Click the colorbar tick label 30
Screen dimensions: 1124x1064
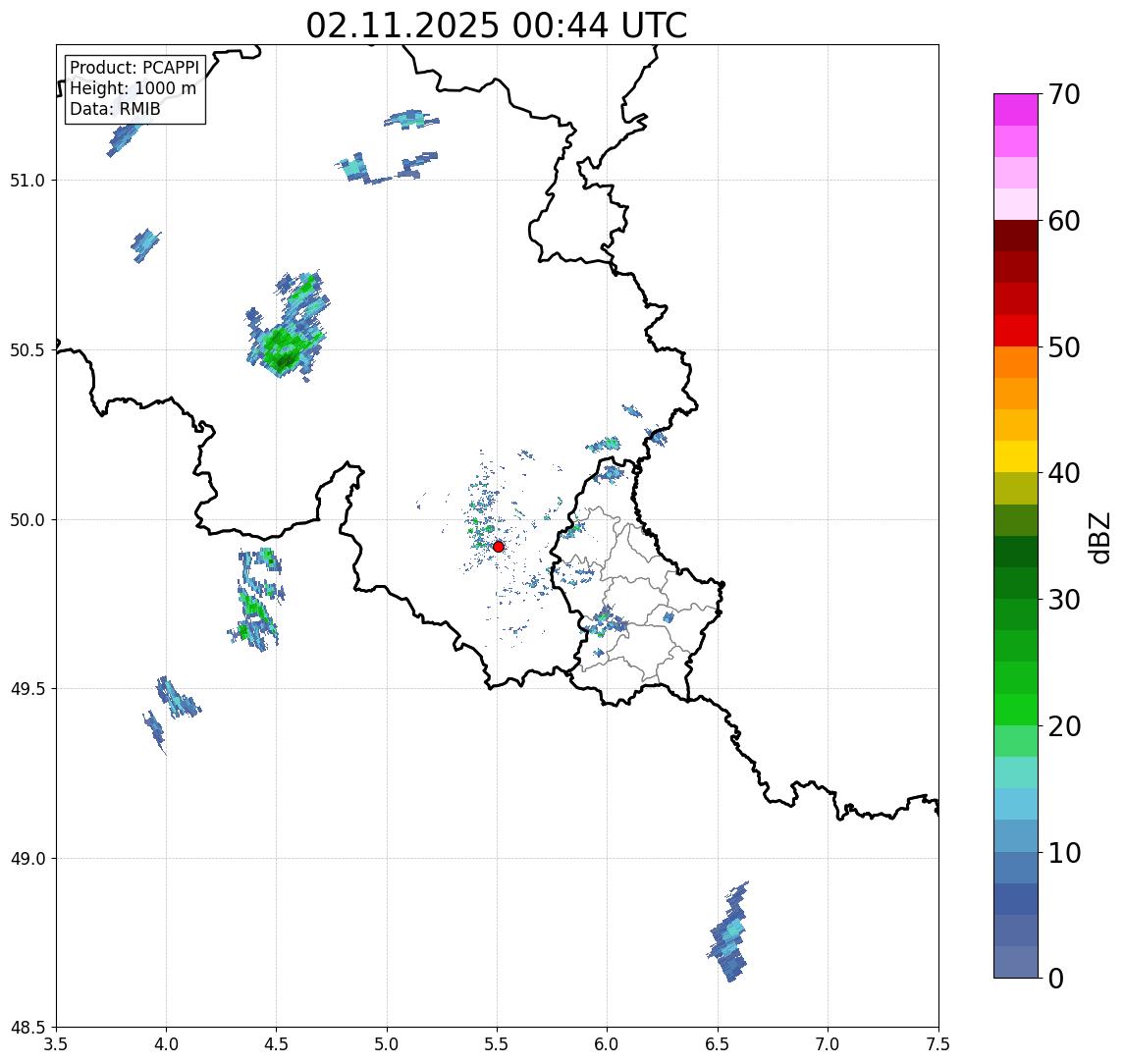1064,600
